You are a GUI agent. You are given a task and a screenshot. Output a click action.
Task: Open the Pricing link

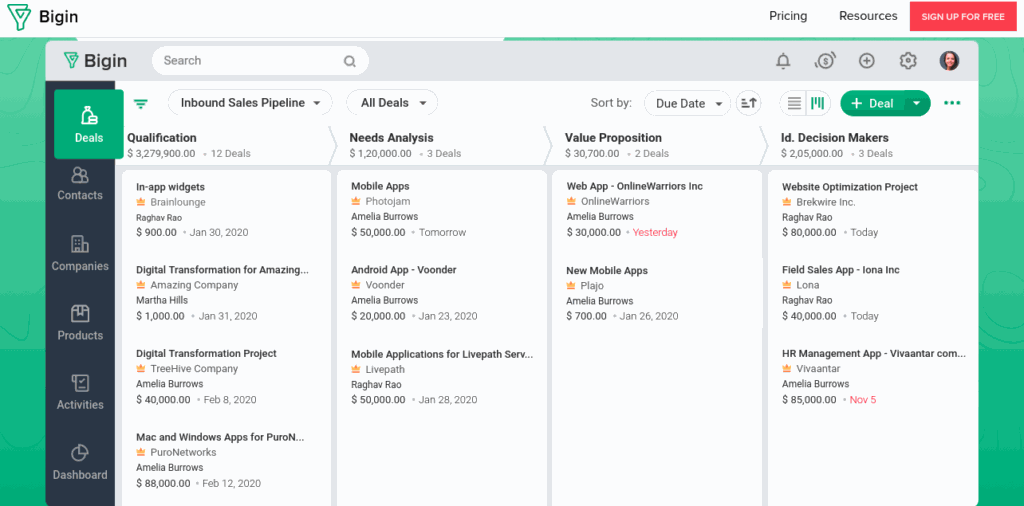pos(788,16)
